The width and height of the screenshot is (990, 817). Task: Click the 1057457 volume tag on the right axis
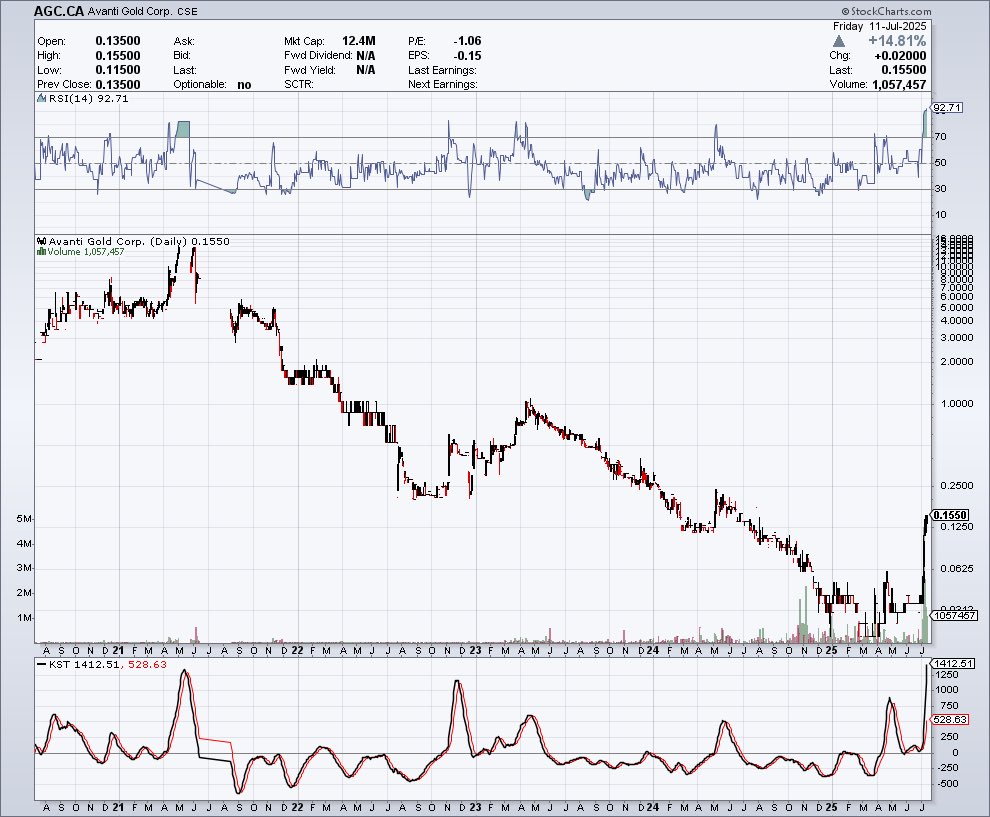(955, 615)
